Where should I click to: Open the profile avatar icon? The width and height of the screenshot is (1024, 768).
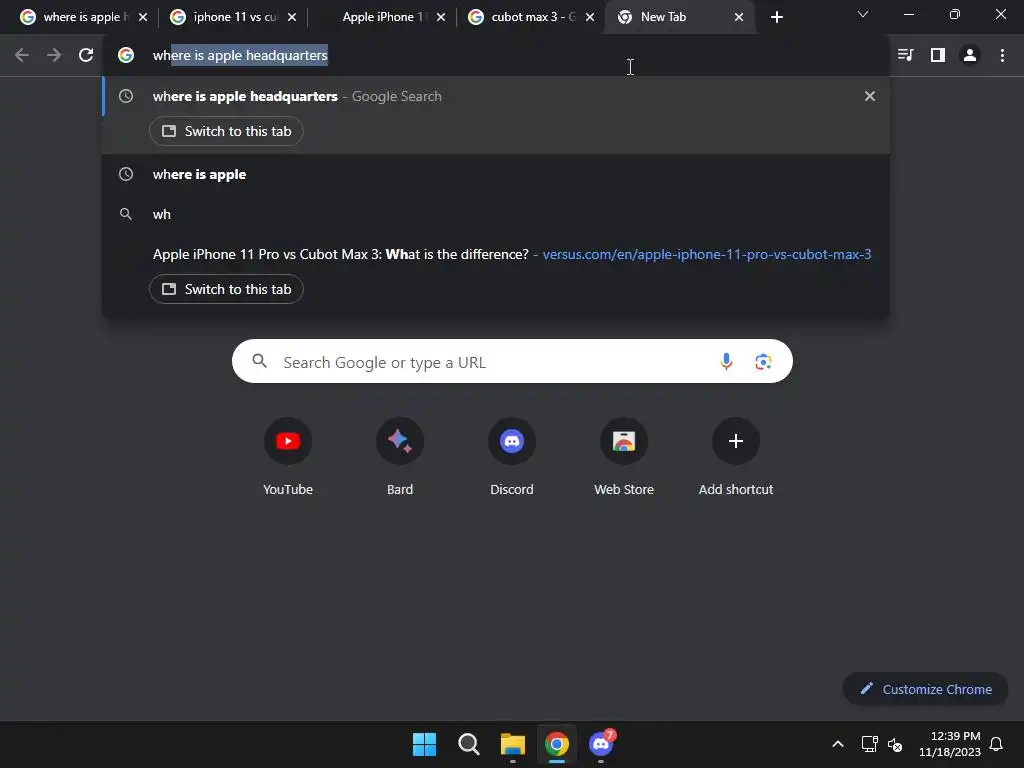(970, 56)
